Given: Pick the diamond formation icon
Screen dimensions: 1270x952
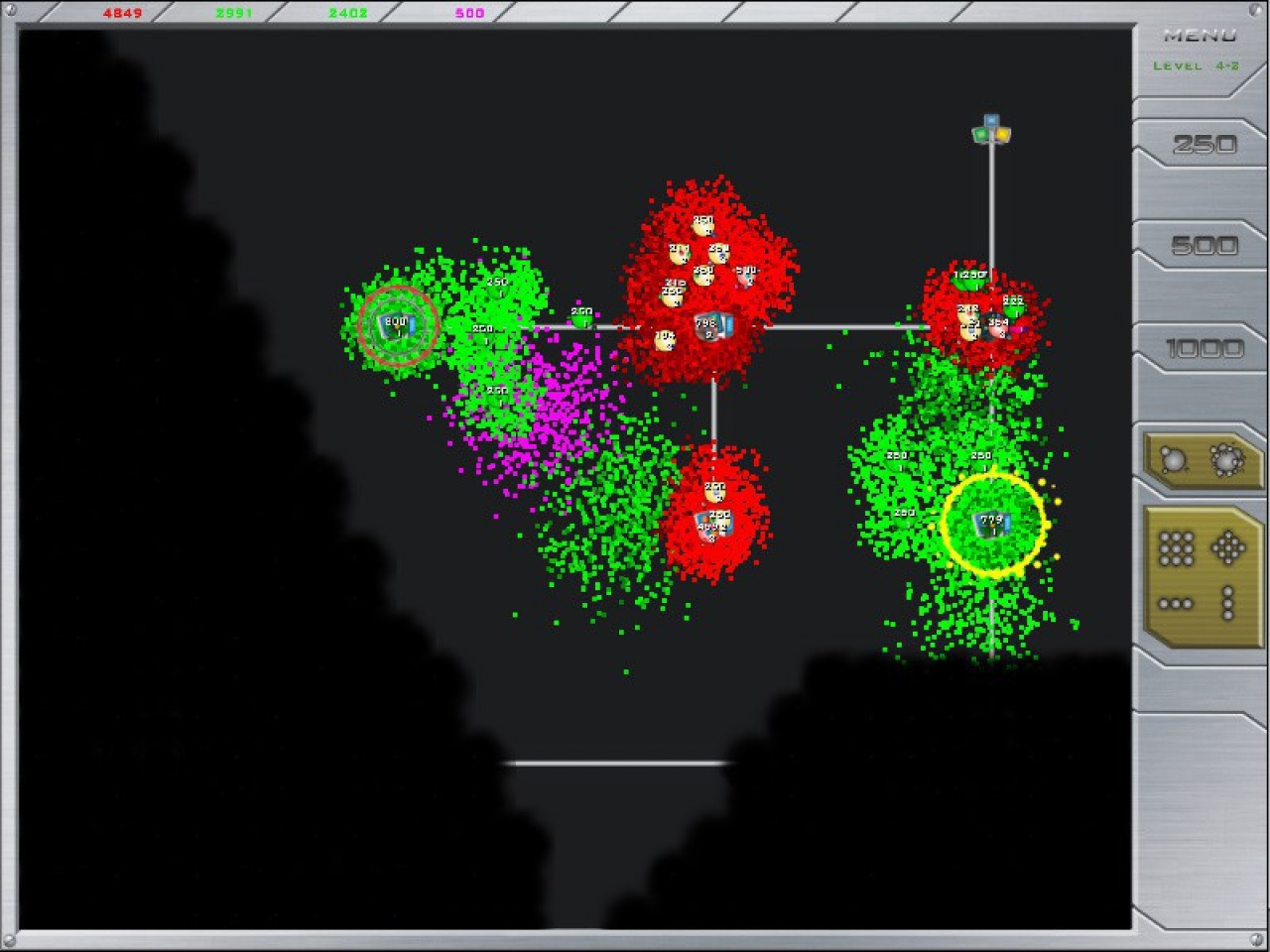Looking at the screenshot, I should tap(1228, 547).
